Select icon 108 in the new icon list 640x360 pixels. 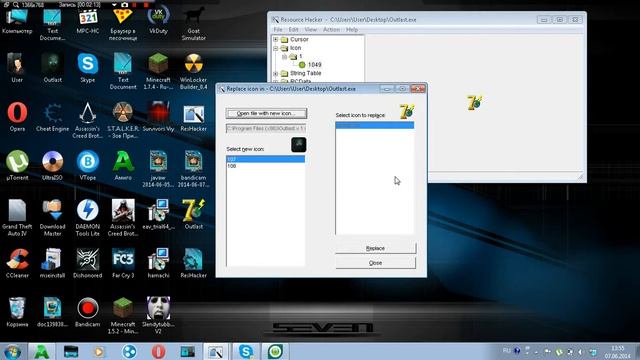click(x=265, y=166)
